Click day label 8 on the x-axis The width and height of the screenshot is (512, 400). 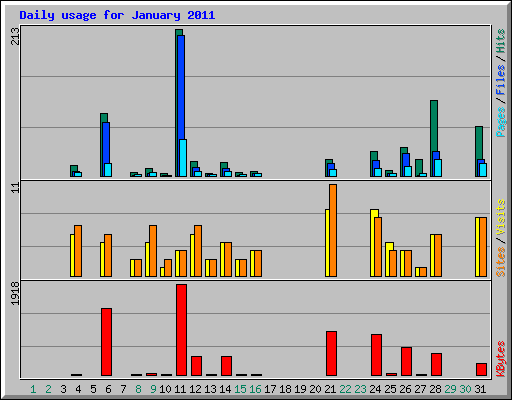point(138,389)
